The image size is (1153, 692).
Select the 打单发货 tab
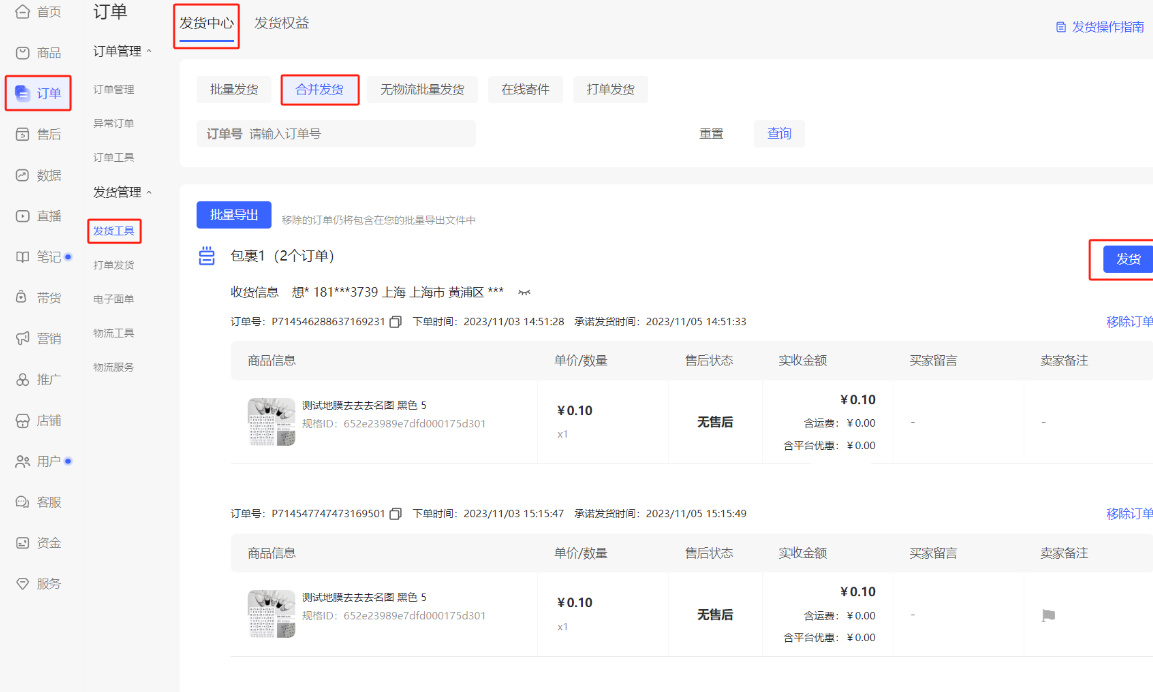(x=610, y=90)
